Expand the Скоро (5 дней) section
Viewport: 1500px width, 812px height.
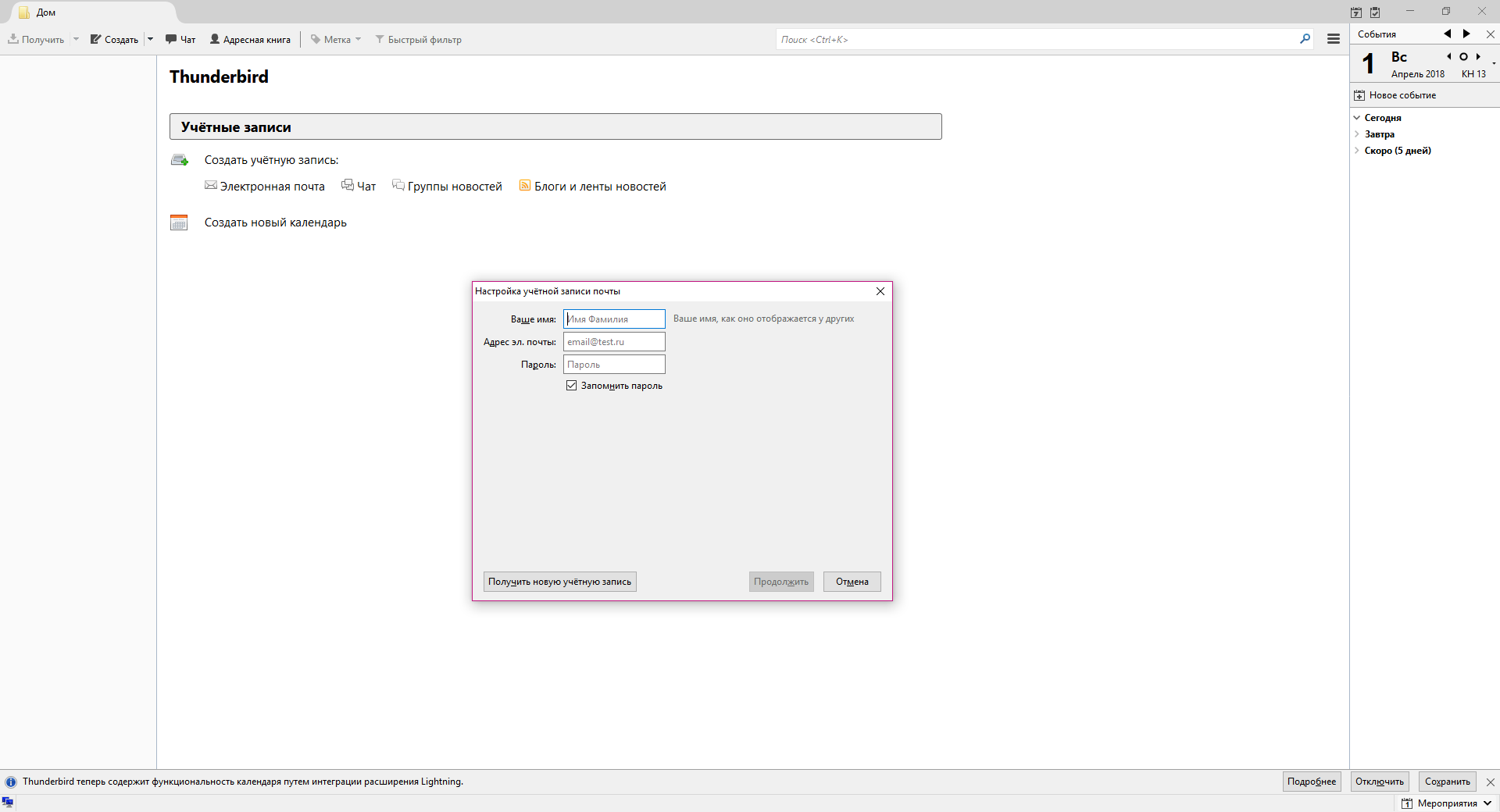(1357, 151)
